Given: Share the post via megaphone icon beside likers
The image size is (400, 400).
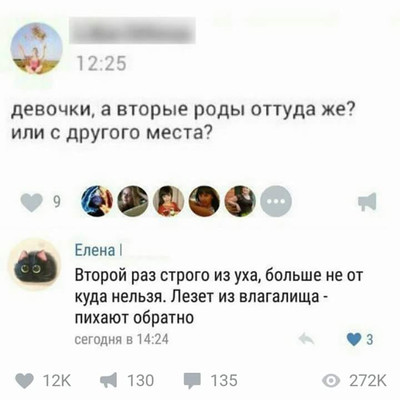Looking at the screenshot, I should point(367,202).
